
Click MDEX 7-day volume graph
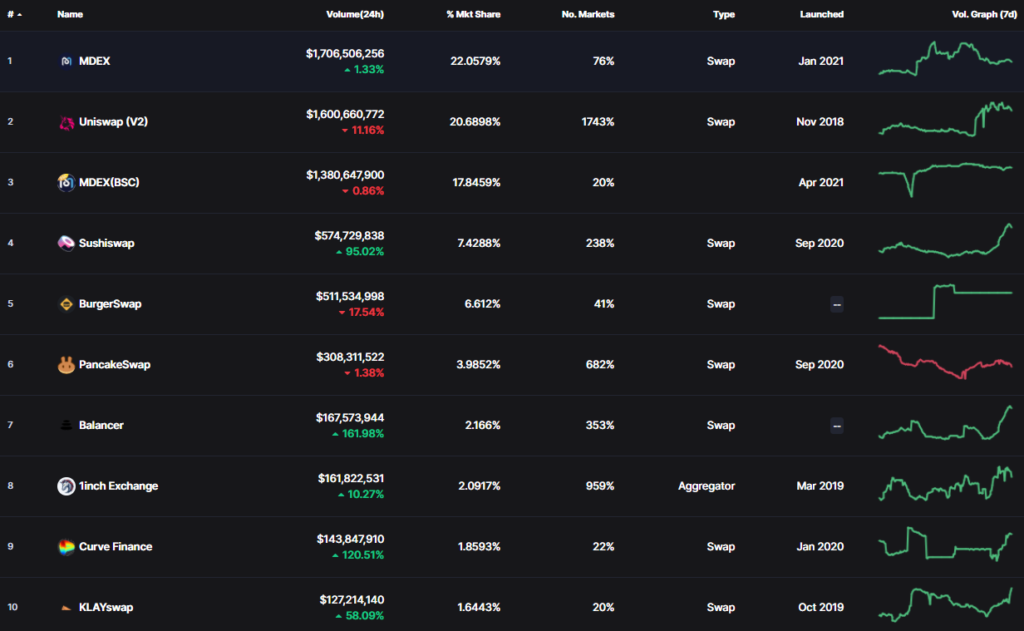[x=946, y=59]
